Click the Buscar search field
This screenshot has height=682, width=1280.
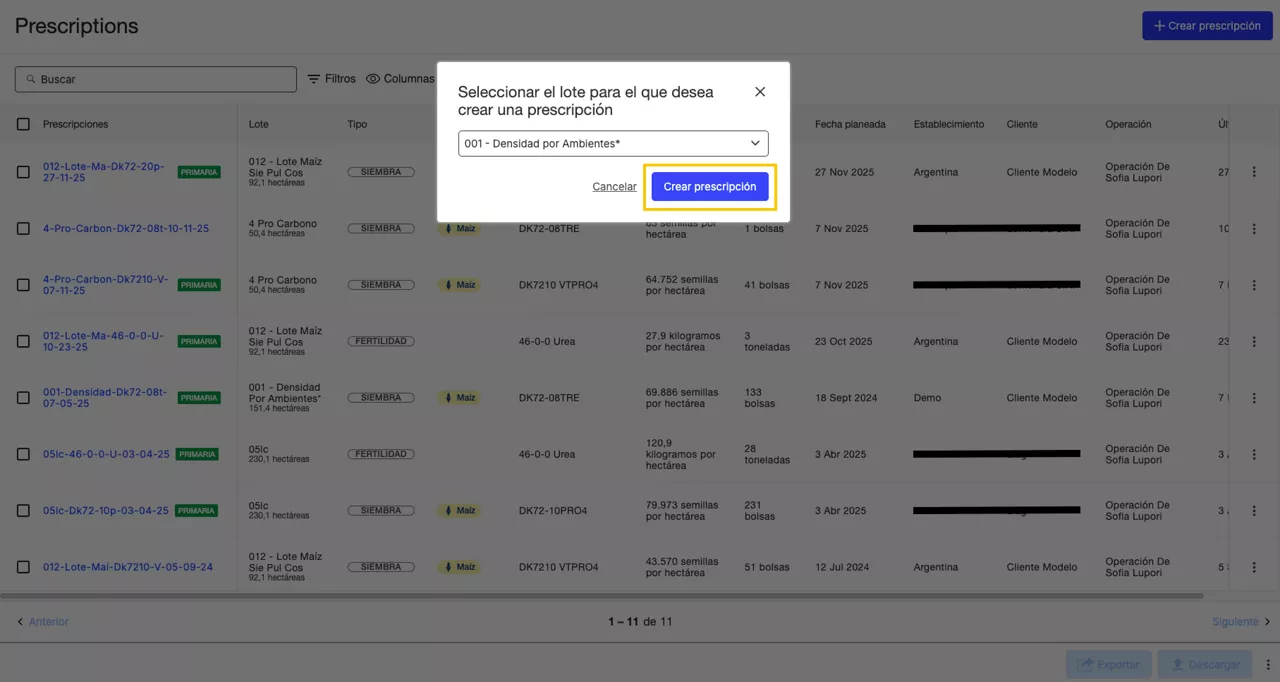coord(156,79)
